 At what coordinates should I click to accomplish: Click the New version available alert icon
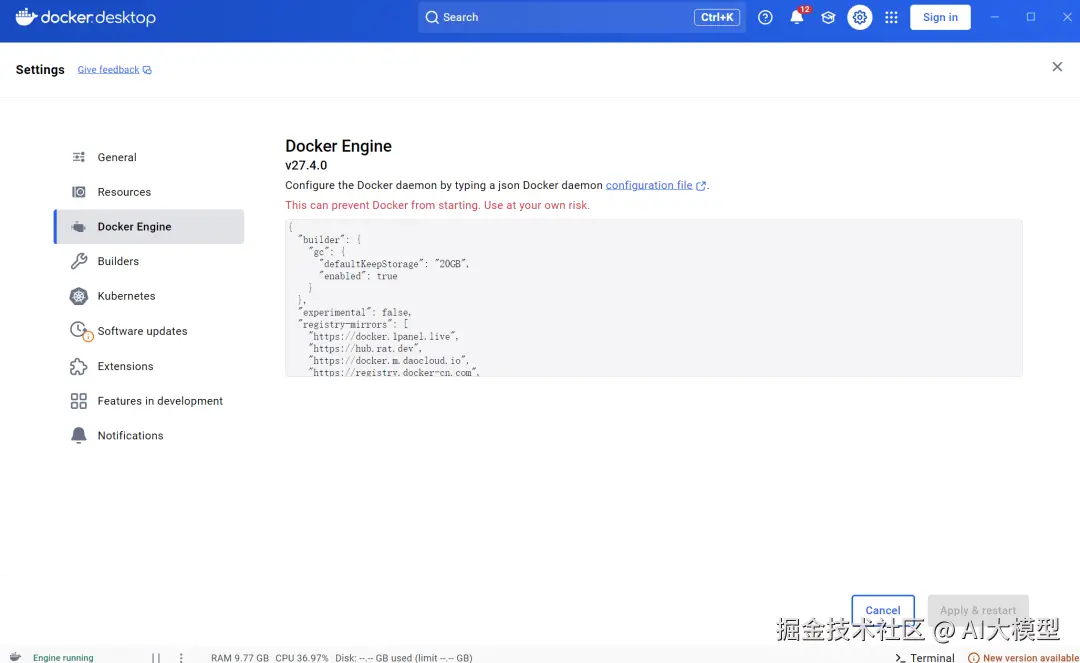pyautogui.click(x=973, y=658)
